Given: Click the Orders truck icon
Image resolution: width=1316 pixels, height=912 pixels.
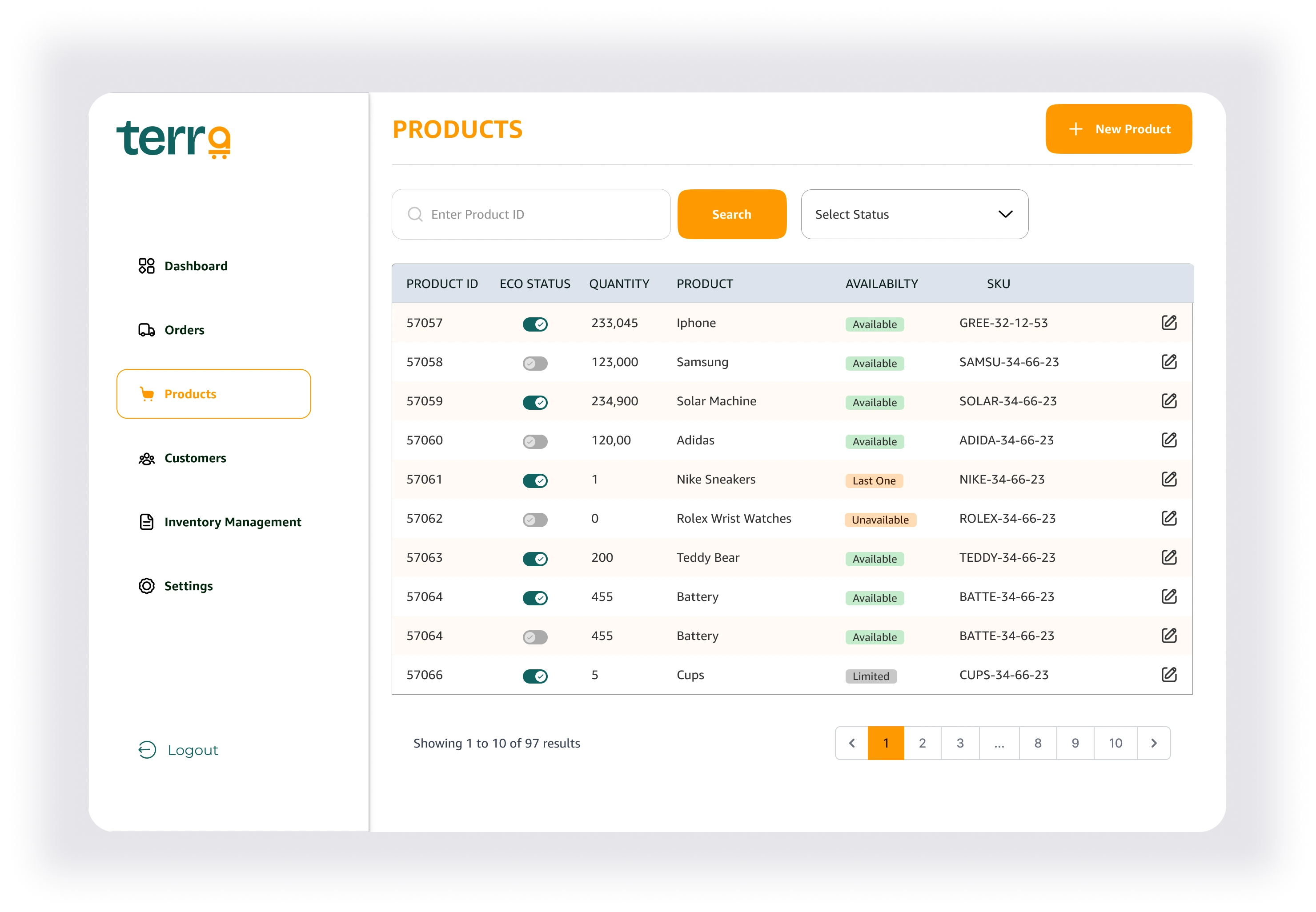Looking at the screenshot, I should (146, 330).
